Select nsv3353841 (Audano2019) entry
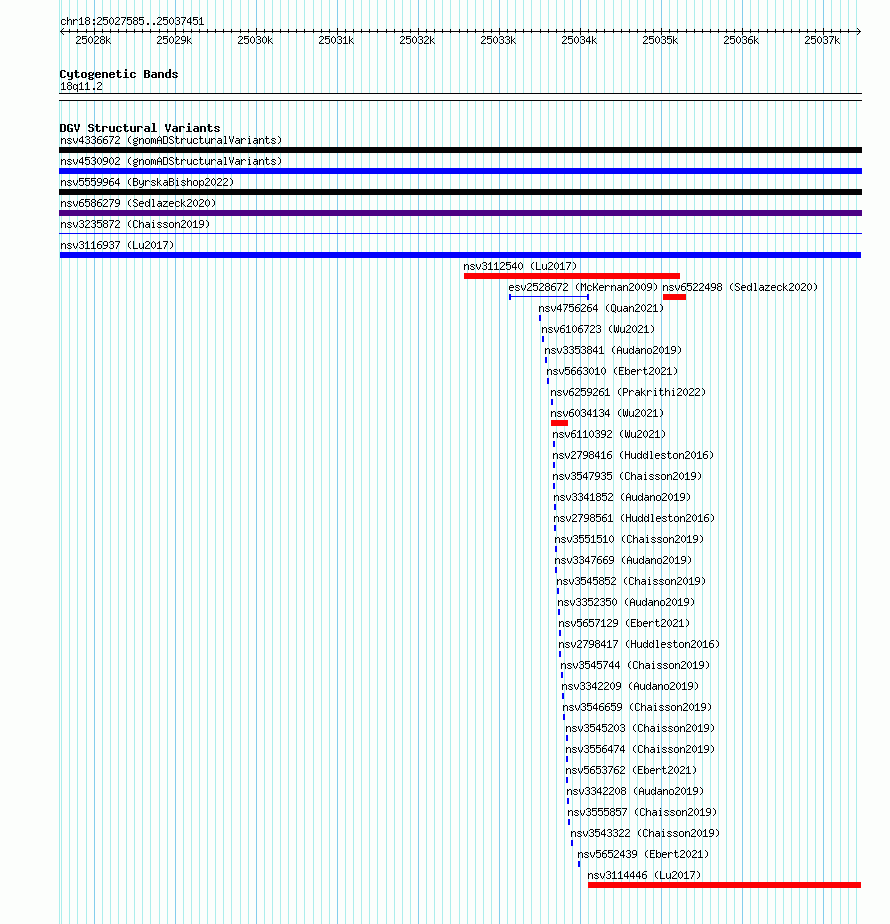 pyautogui.click(x=613, y=351)
